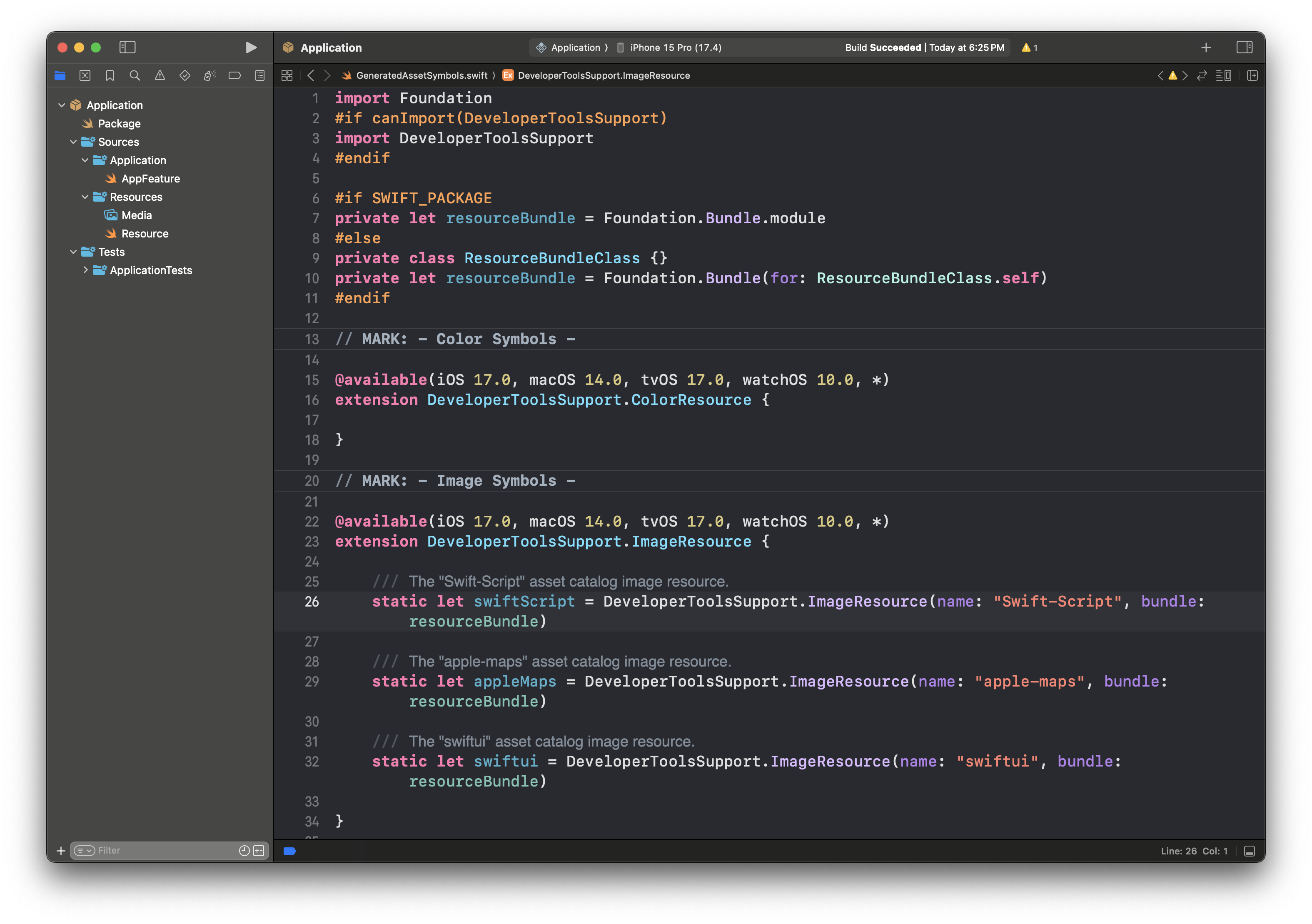Click the ColorResource extension type
The height and width of the screenshot is (924, 1312).
(691, 400)
